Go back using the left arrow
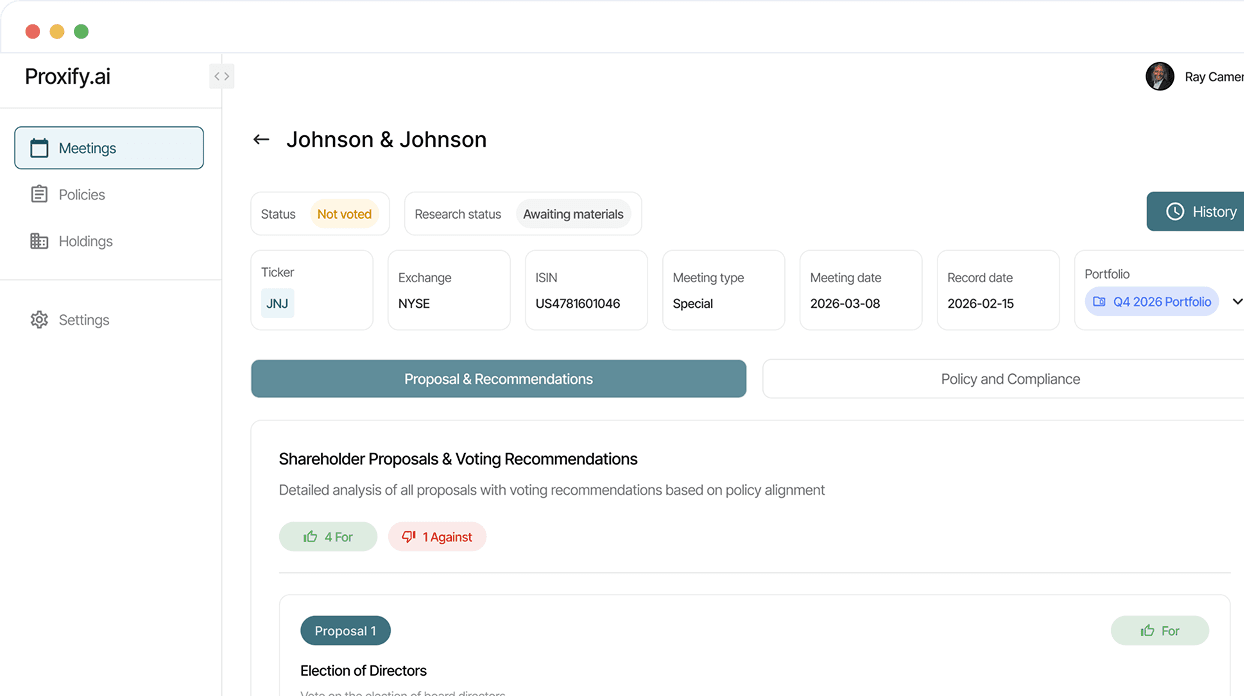 (x=261, y=140)
